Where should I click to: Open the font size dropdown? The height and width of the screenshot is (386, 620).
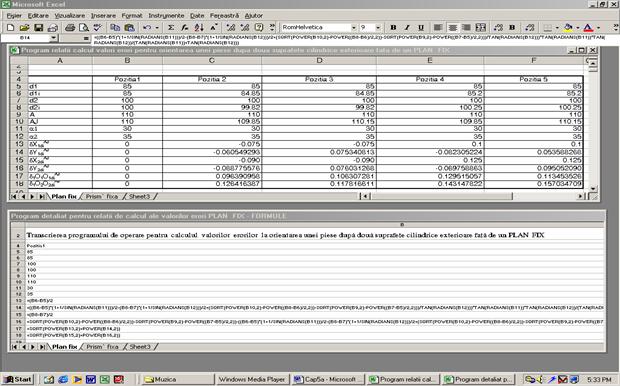[x=378, y=27]
